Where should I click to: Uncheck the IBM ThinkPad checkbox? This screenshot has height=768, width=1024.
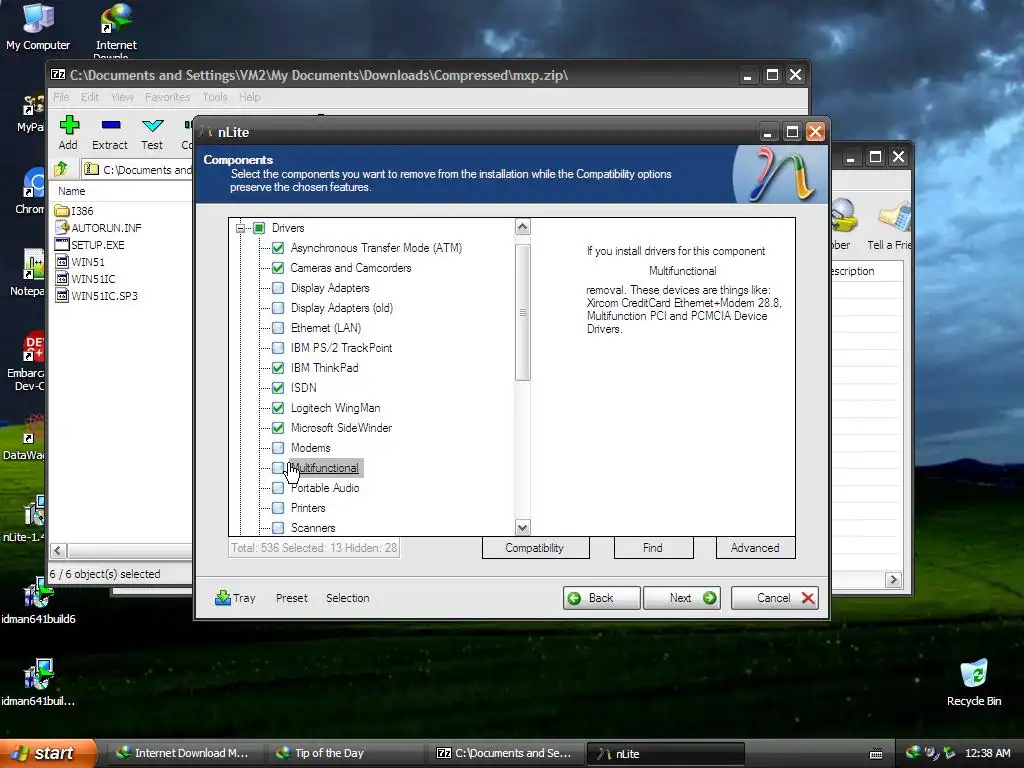[x=278, y=368]
